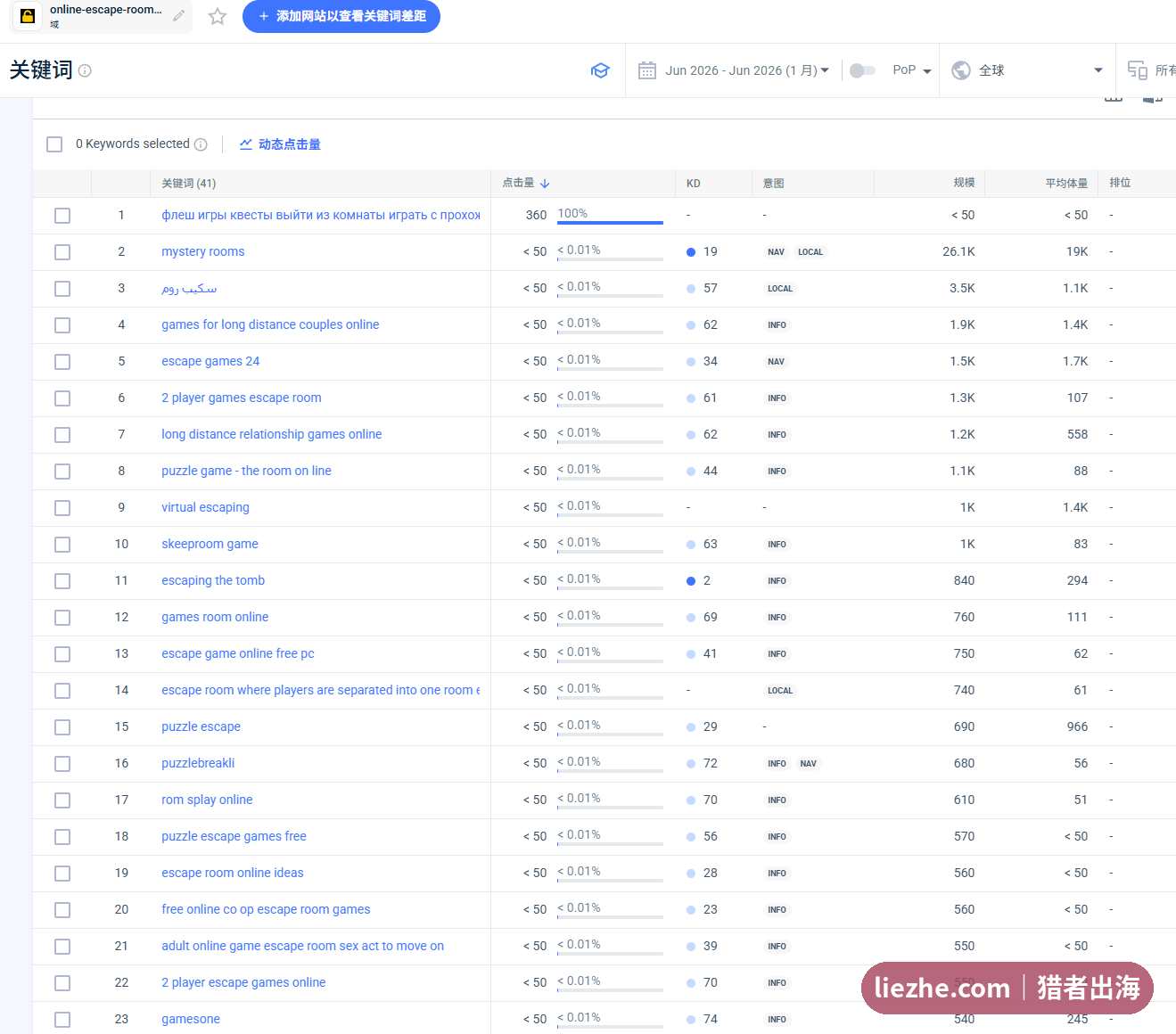Click the device filter icon near 所有

(1138, 70)
